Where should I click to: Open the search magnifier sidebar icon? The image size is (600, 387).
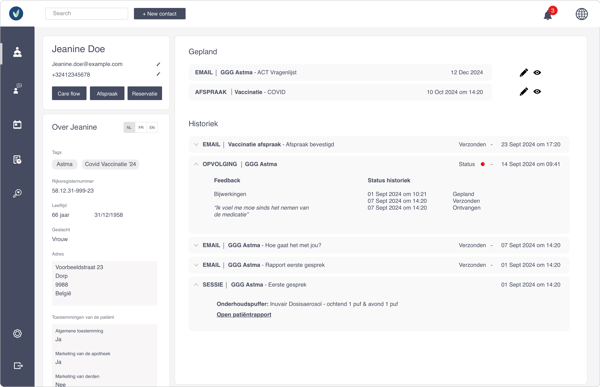[x=17, y=193]
